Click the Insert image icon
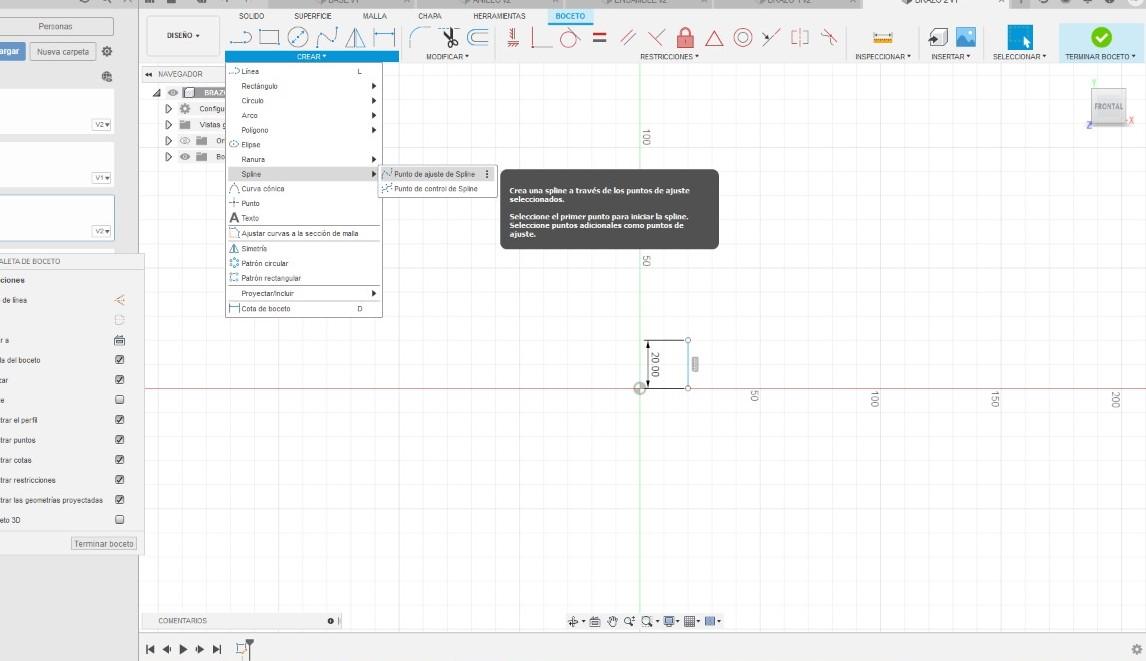 965,37
